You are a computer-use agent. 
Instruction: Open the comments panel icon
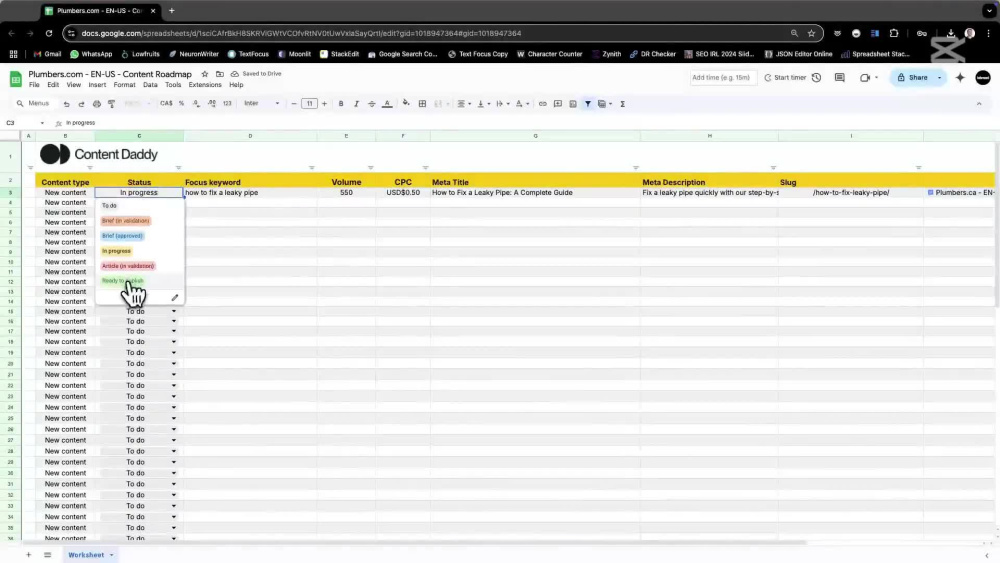coord(839,78)
